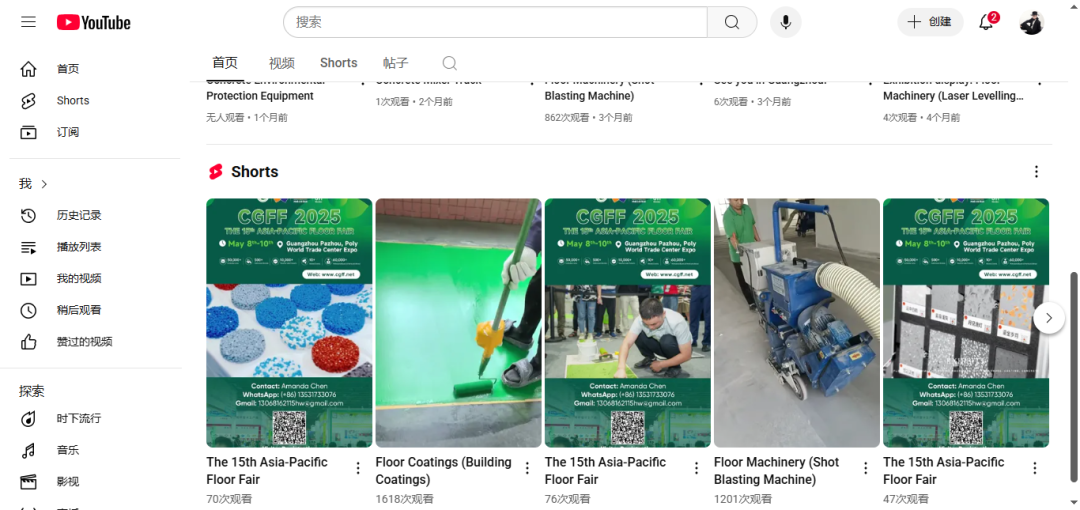
Task: Click 无人观看 • 1个月前 text
Action: [247, 118]
